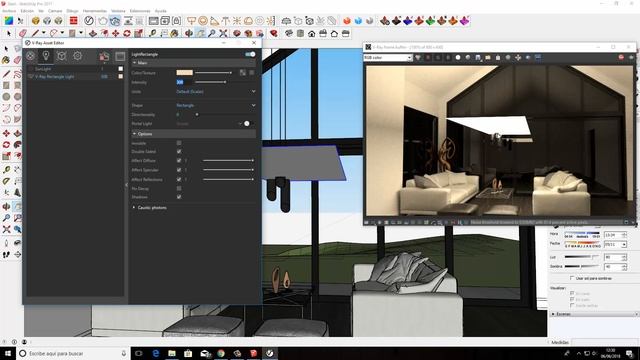The width and height of the screenshot is (640, 360).
Task: Open the RGB color channel dropdown
Action: [388, 58]
